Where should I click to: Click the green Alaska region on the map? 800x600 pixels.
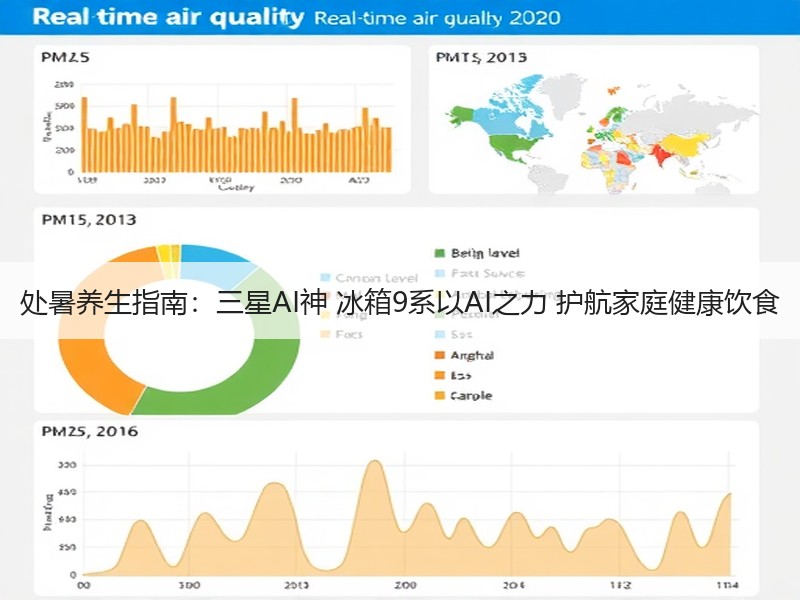[x=462, y=115]
